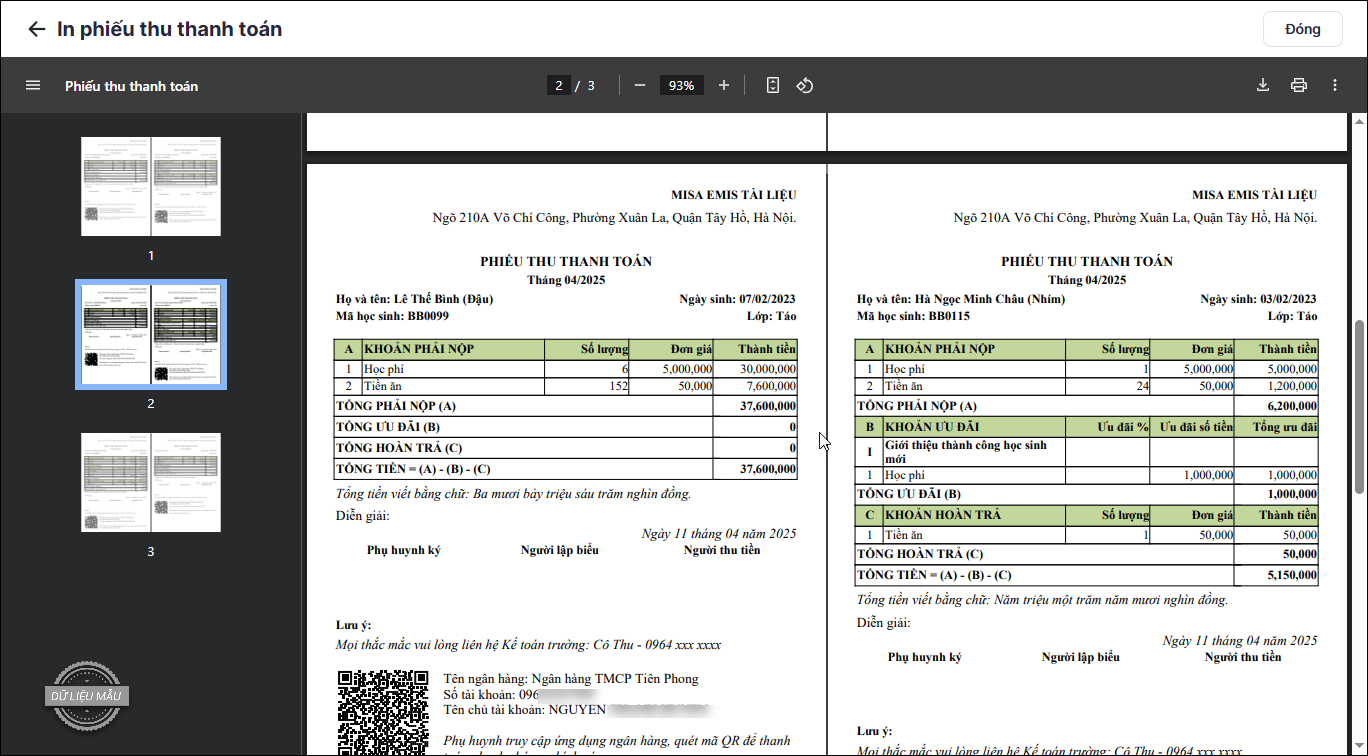Click the Phiếu thu thanh toán document title

coord(132,86)
